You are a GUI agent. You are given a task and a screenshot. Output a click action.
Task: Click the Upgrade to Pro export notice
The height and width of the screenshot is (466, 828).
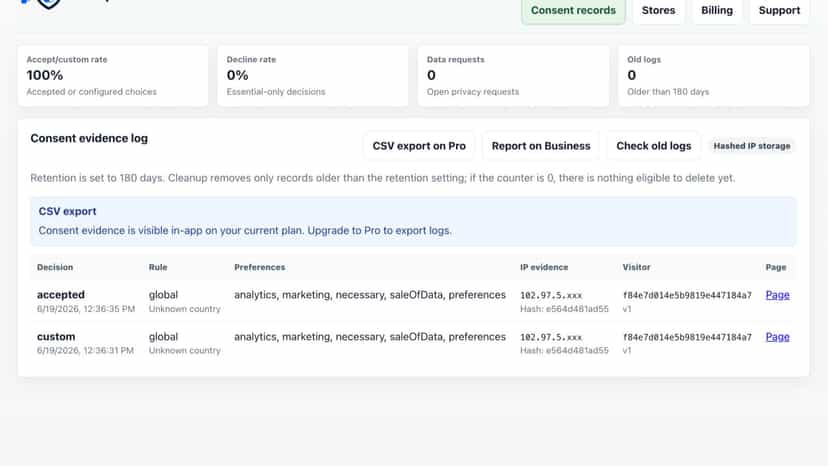coord(413,221)
